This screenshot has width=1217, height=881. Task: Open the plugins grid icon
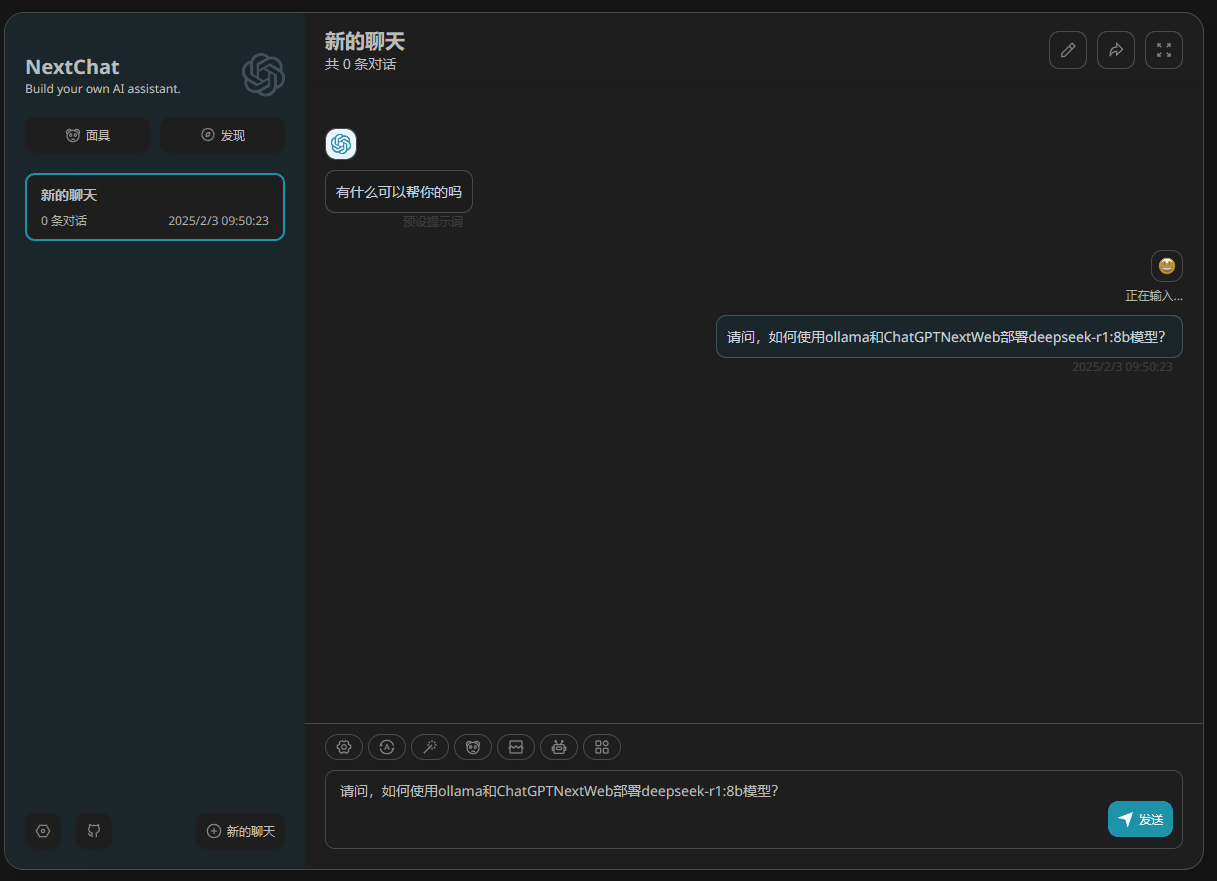click(x=602, y=747)
